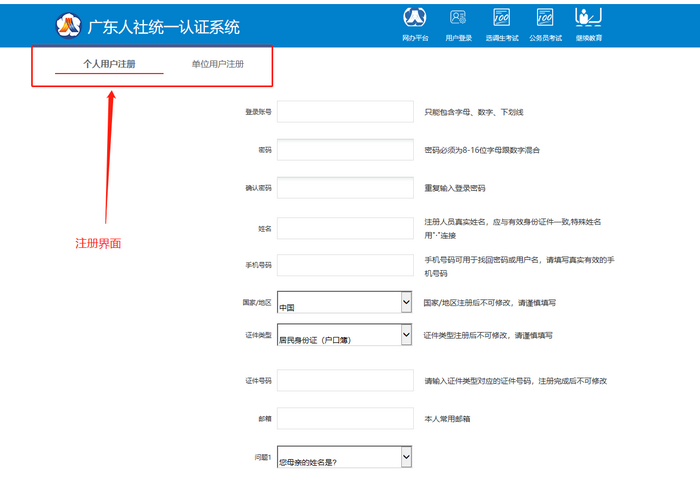The height and width of the screenshot is (480, 700).
Task: Expand the 问题1 security question dropdown
Action: 344,457
